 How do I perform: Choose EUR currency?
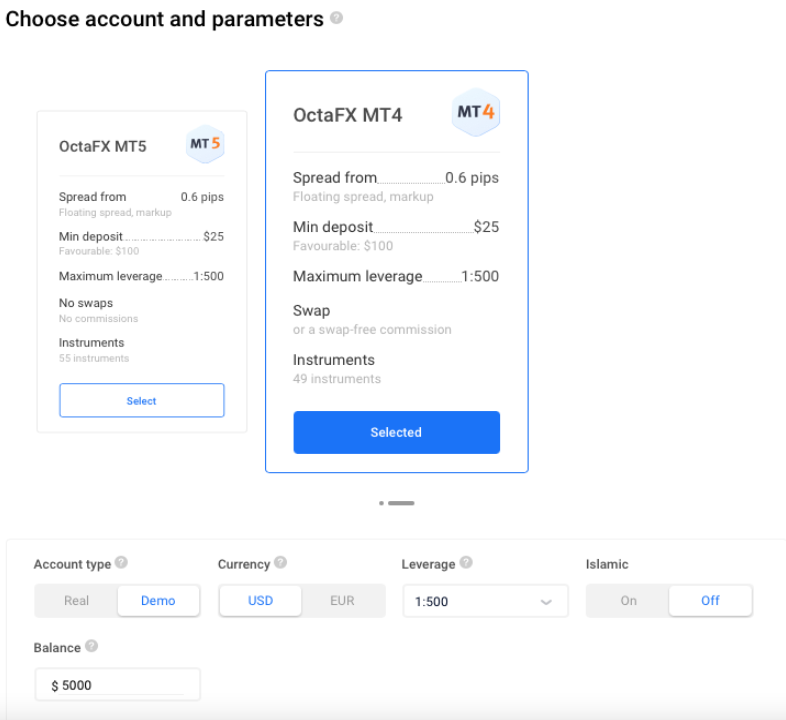pos(342,601)
